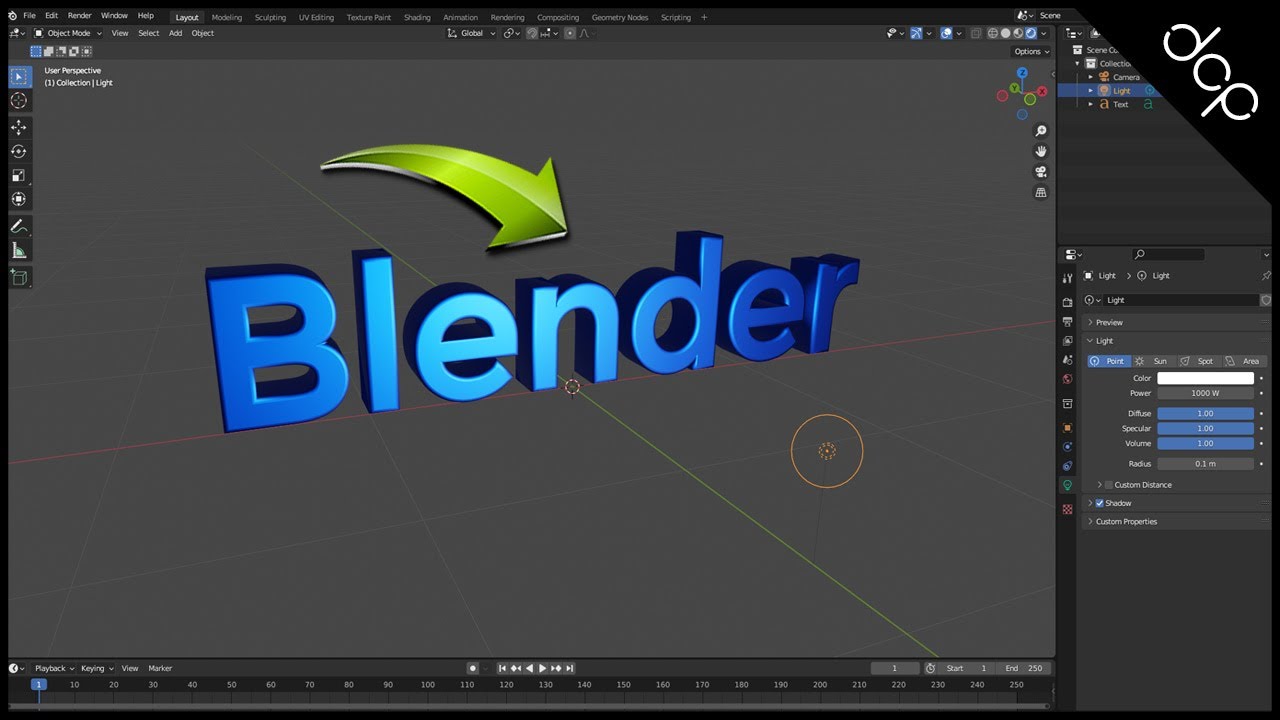Open the World properties tab
The image size is (1280, 720).
1067,379
